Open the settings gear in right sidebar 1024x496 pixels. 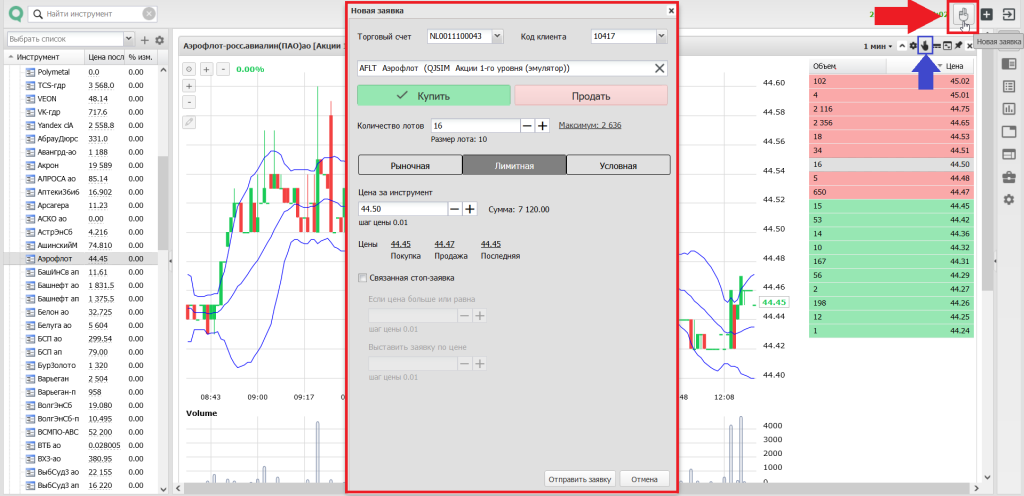click(x=1008, y=200)
